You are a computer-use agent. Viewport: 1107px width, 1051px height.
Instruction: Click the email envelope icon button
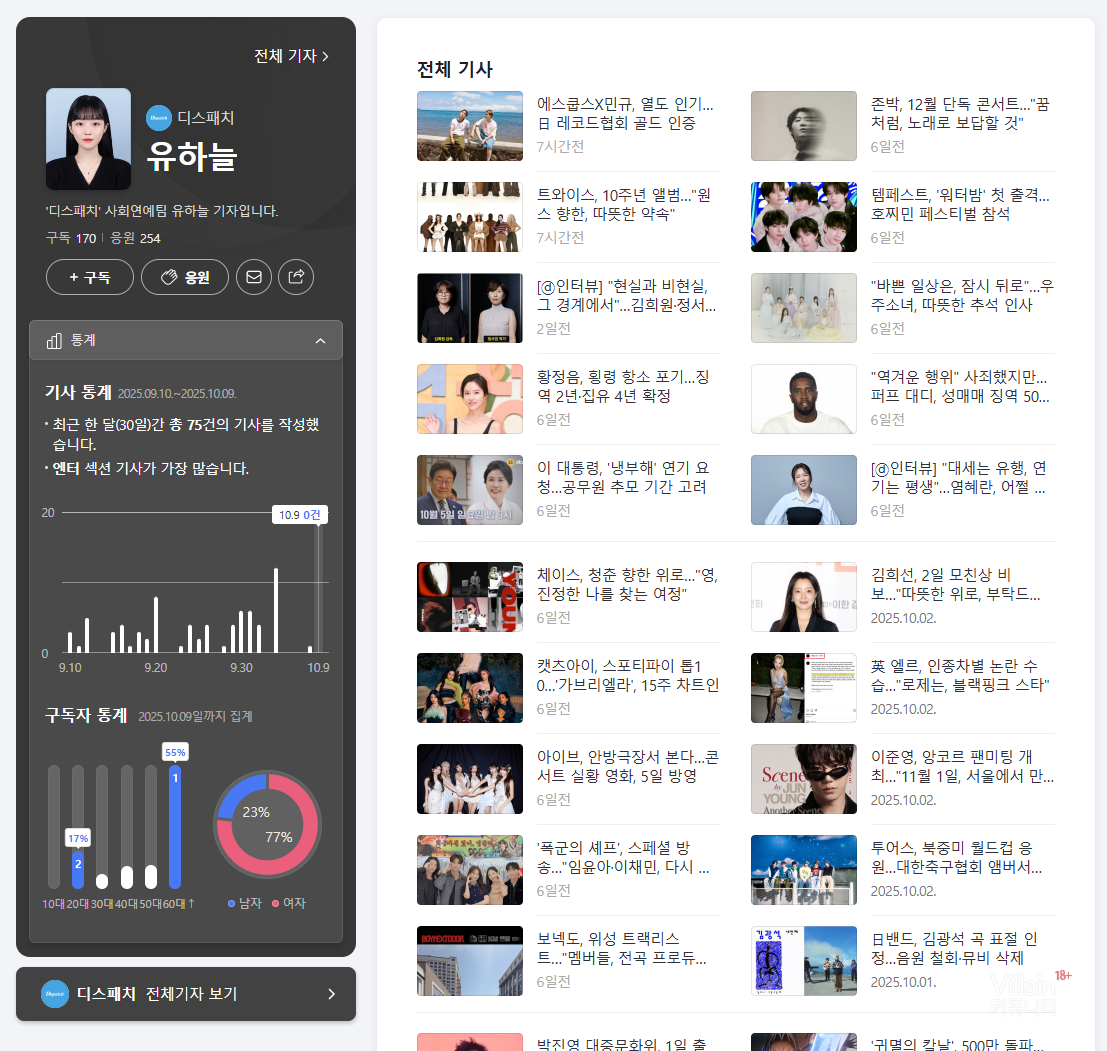[x=254, y=277]
